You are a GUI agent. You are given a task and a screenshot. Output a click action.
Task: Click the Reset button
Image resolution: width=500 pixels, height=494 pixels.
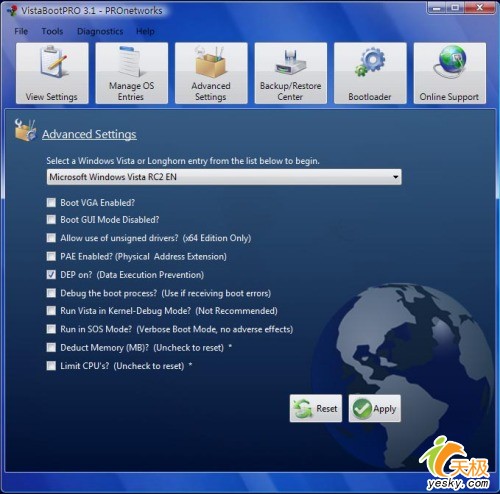(316, 408)
